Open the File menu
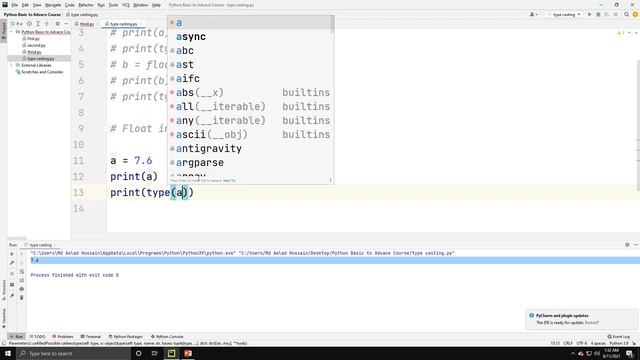640x360 pixels. [x=15, y=5]
